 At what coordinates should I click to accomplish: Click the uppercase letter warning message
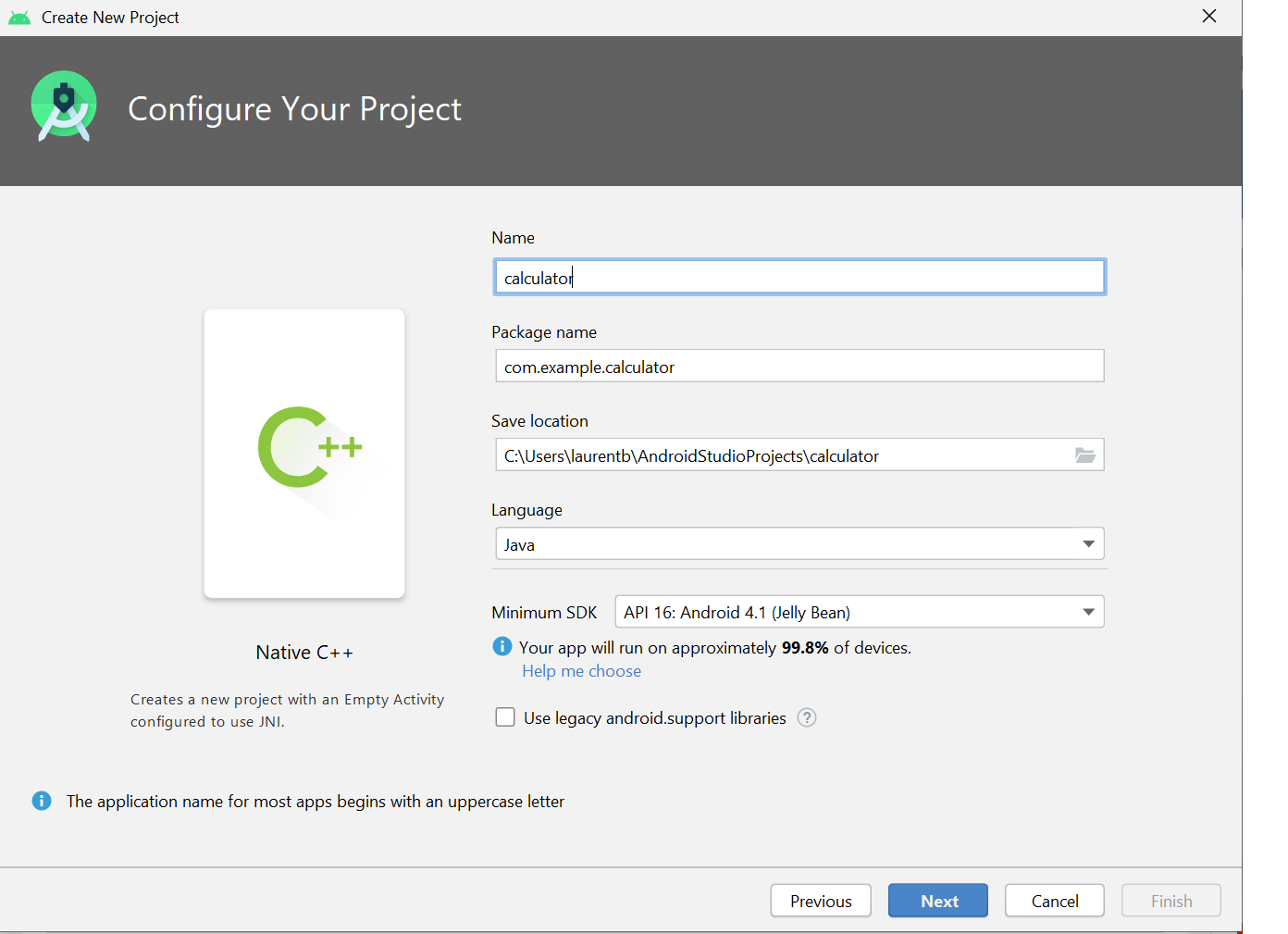pyautogui.click(x=316, y=802)
